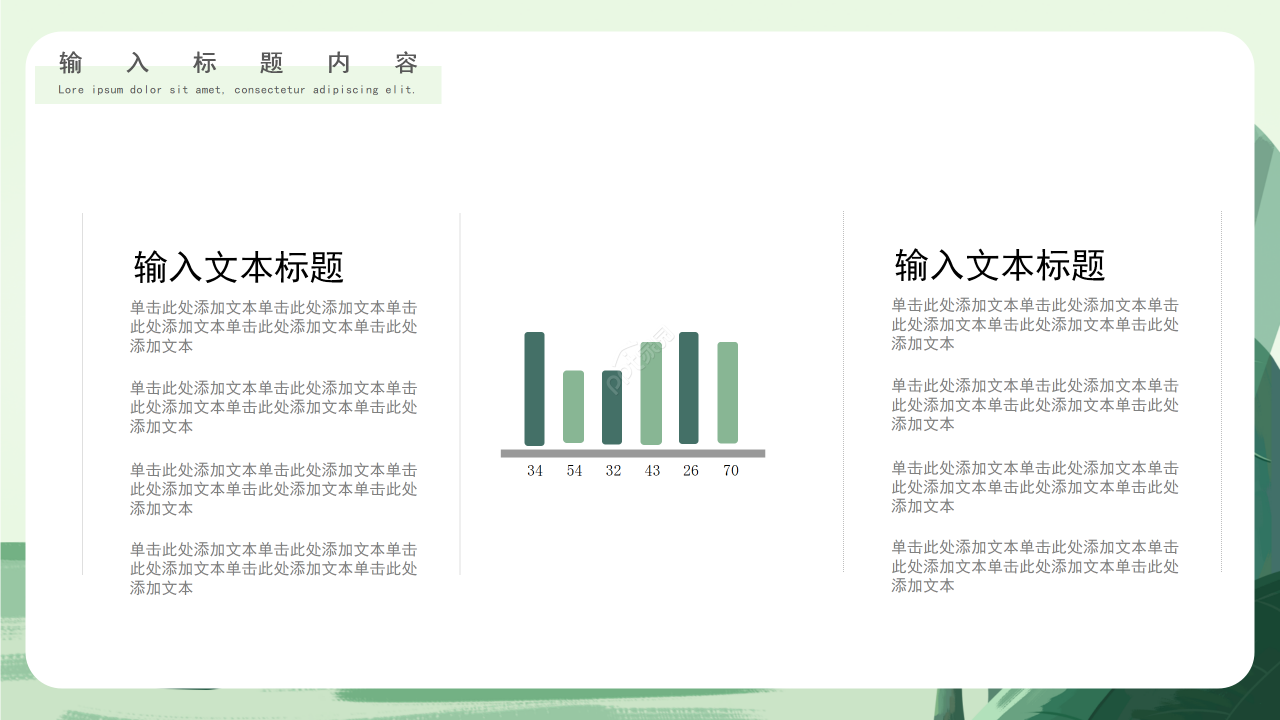Select the tallest dark green bar labeled 34
Image resolution: width=1280 pixels, height=720 pixels.
(x=534, y=390)
